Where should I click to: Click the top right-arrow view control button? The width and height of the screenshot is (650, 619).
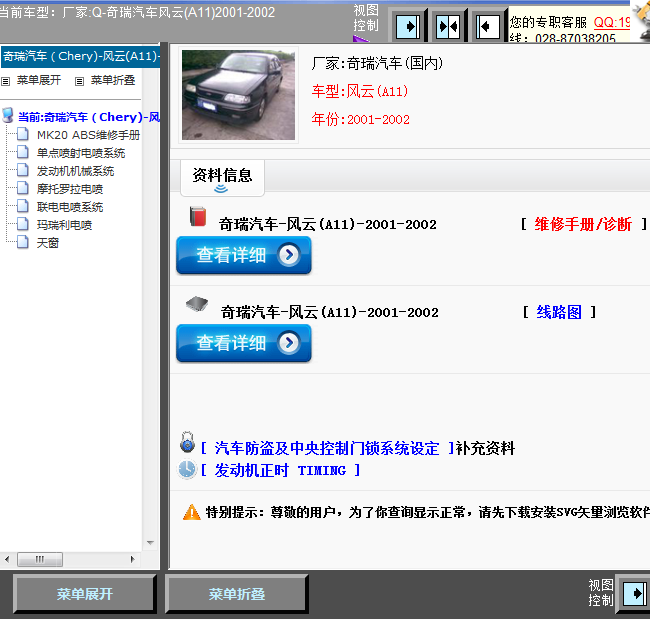tap(408, 27)
